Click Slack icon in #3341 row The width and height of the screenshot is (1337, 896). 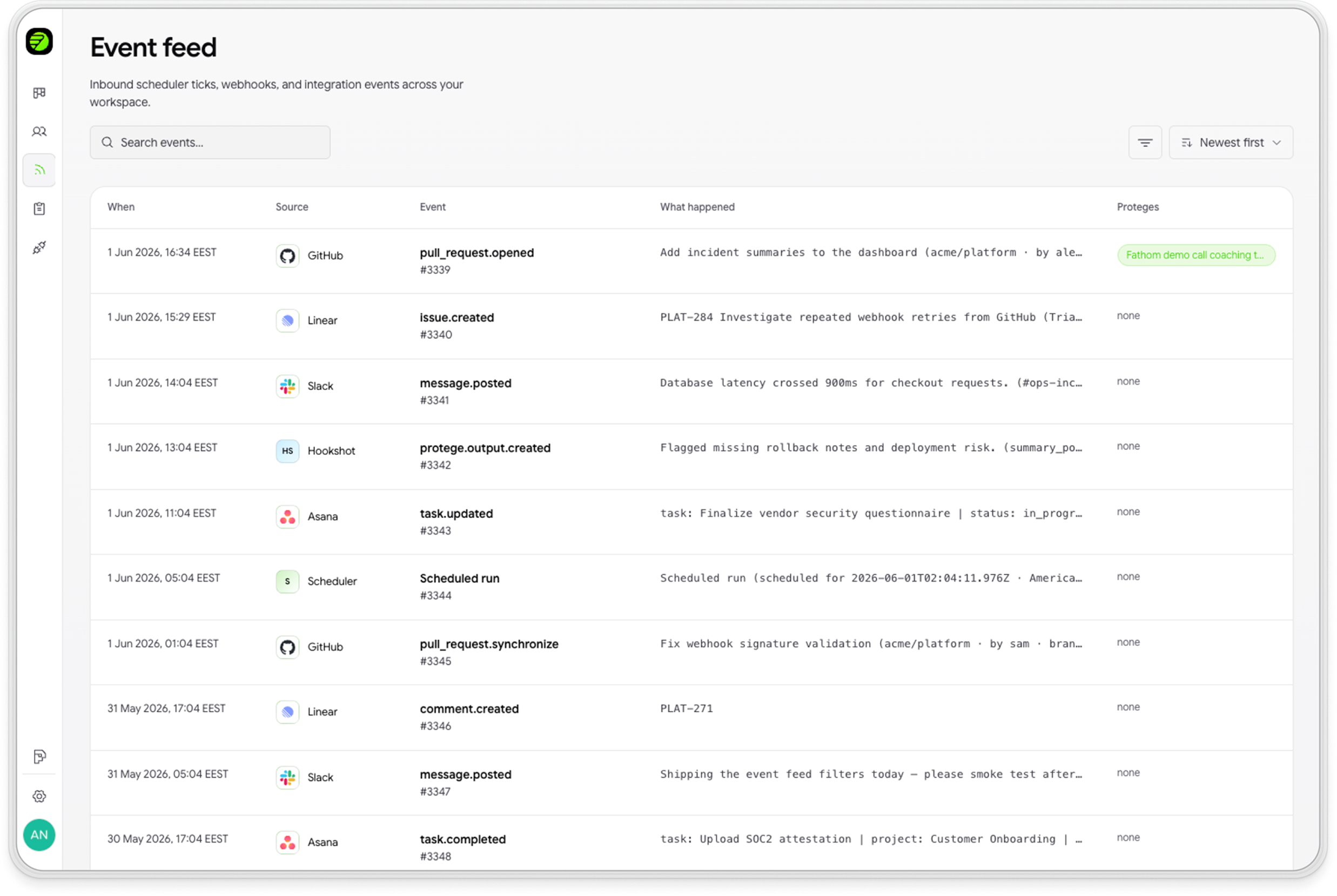point(287,386)
